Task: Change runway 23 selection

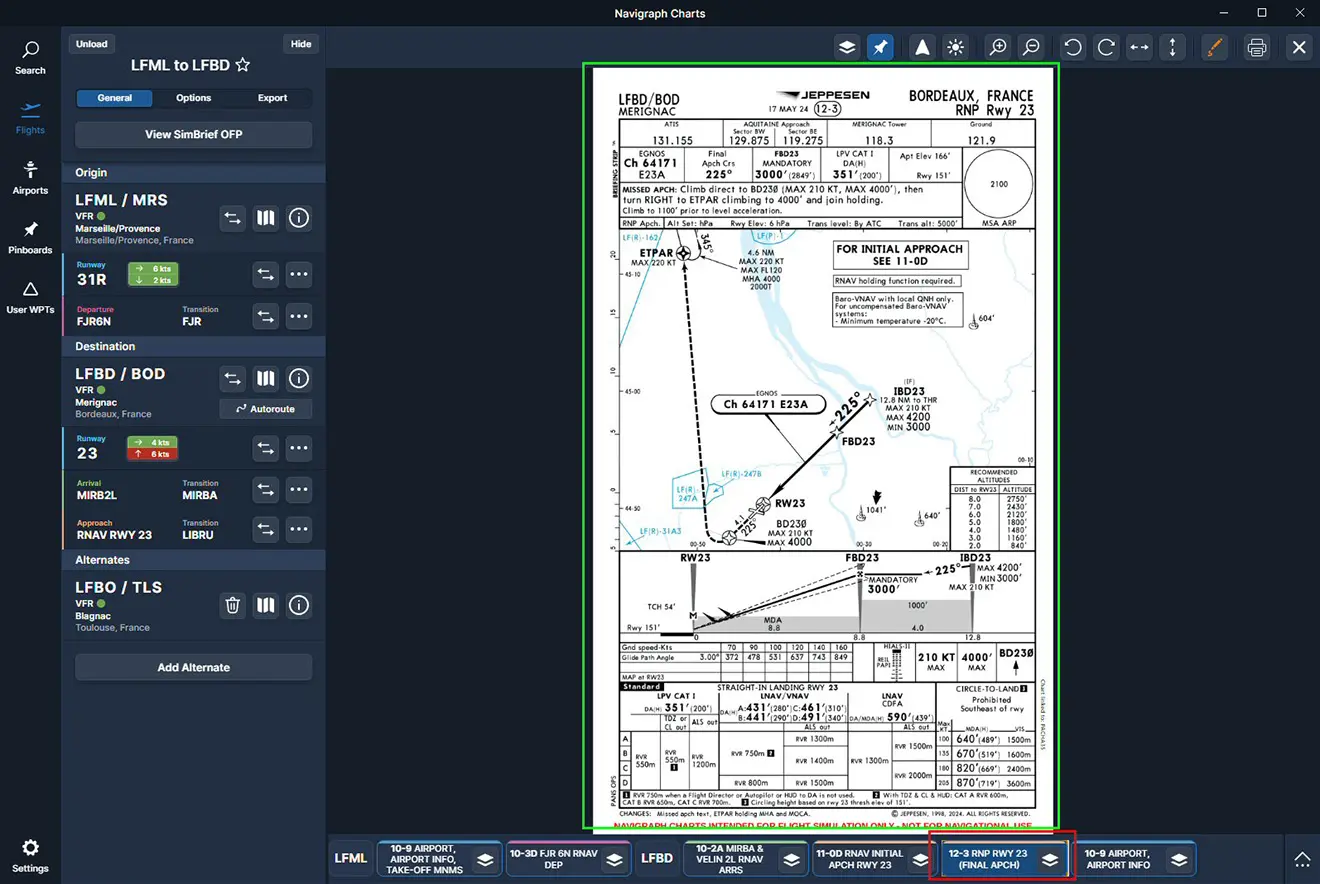Action: (x=265, y=448)
